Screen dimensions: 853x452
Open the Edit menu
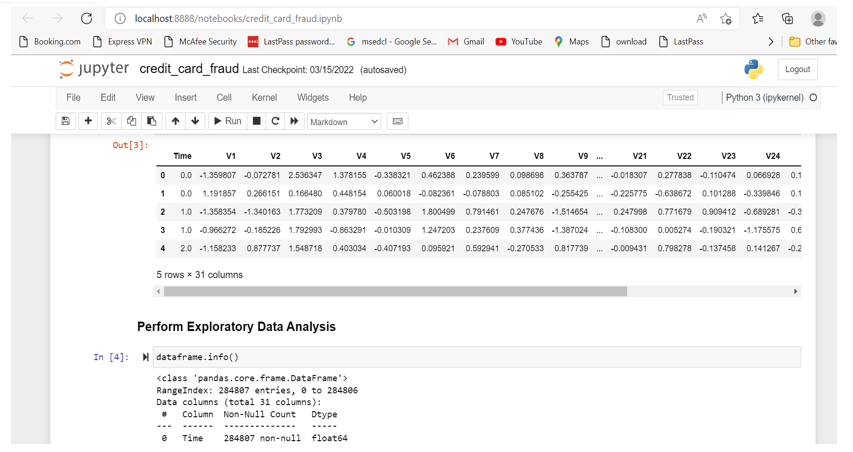click(x=108, y=97)
